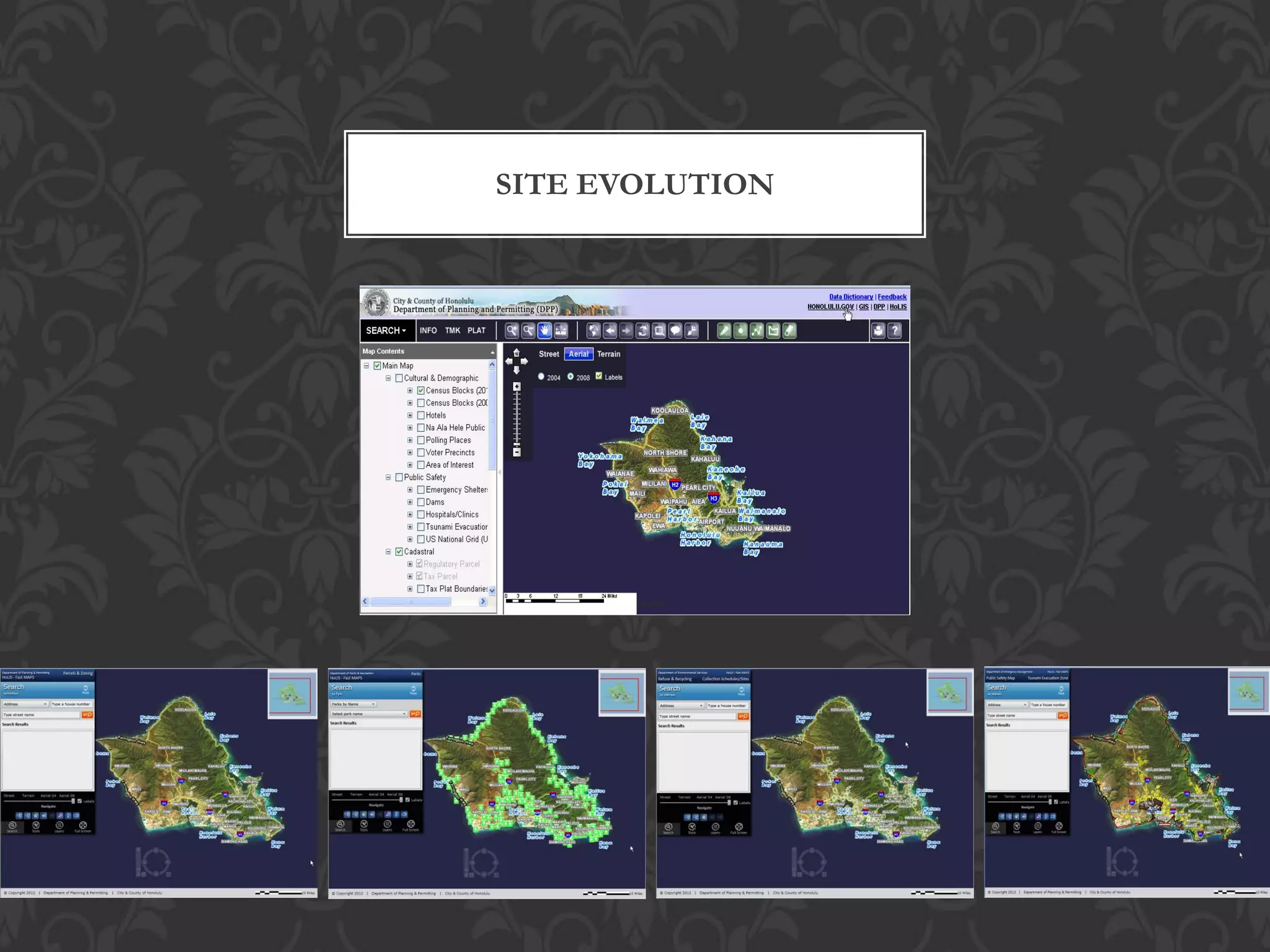Switch to Street basemap tab

[x=549, y=354]
